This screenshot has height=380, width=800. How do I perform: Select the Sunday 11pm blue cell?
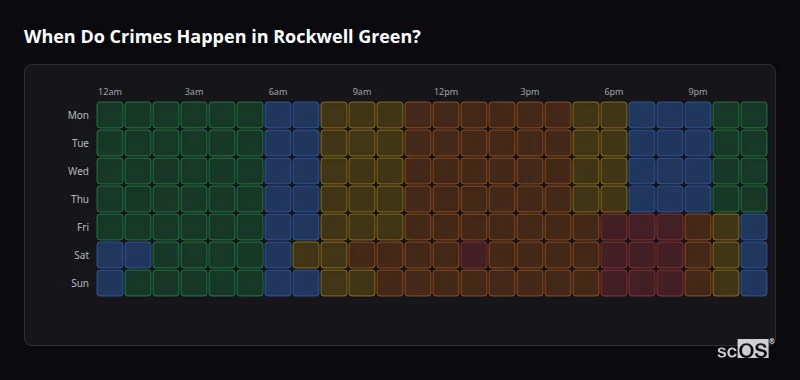(754, 283)
